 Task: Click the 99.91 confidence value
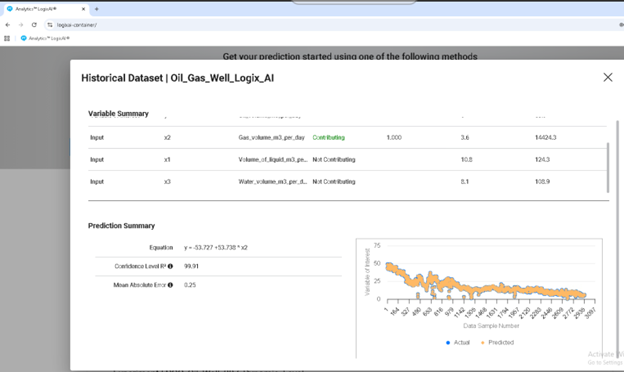click(x=191, y=266)
